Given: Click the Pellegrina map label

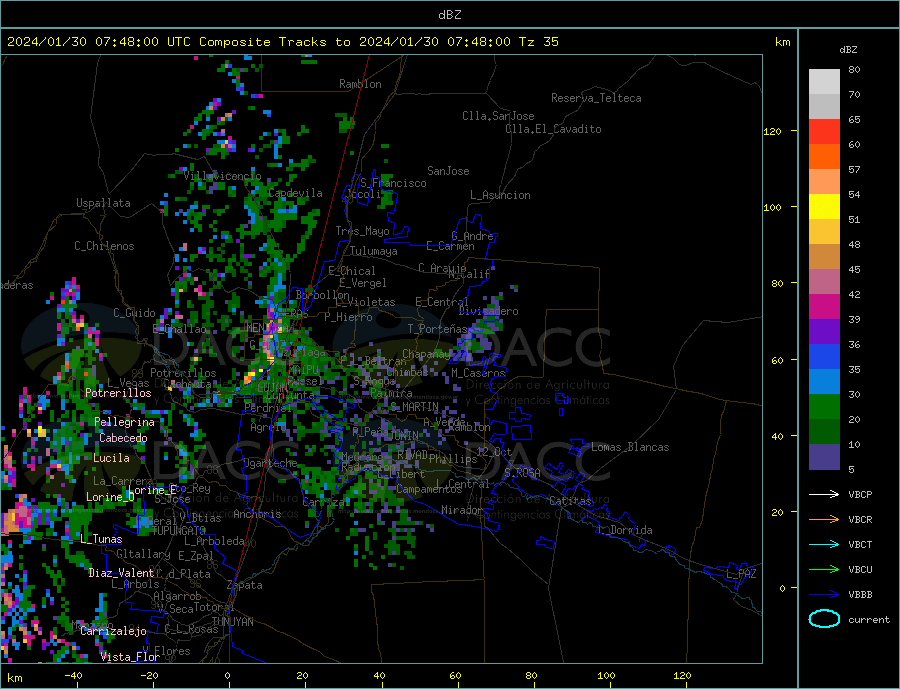Looking at the screenshot, I should (x=125, y=423).
